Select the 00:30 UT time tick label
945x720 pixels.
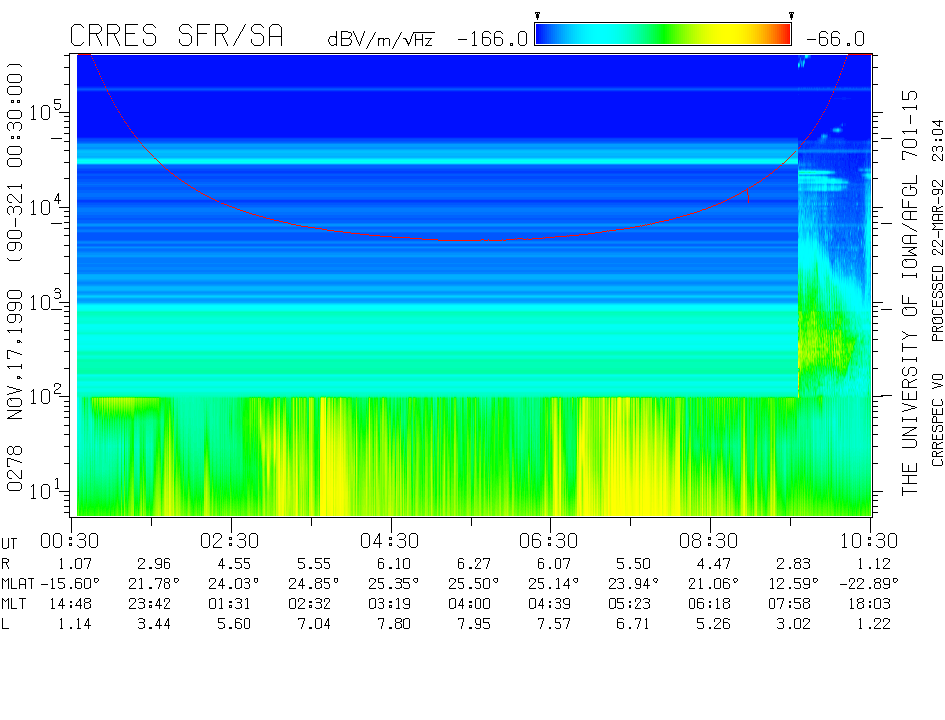[72, 540]
